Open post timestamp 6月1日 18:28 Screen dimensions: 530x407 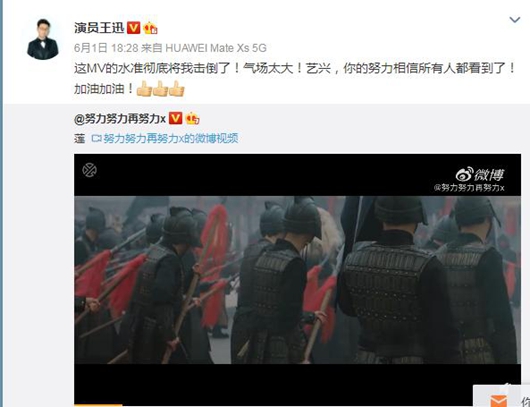click(x=106, y=48)
